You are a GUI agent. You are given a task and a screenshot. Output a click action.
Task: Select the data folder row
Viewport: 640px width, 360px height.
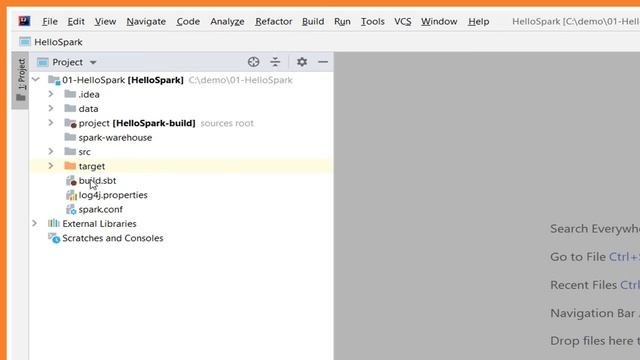point(182,109)
